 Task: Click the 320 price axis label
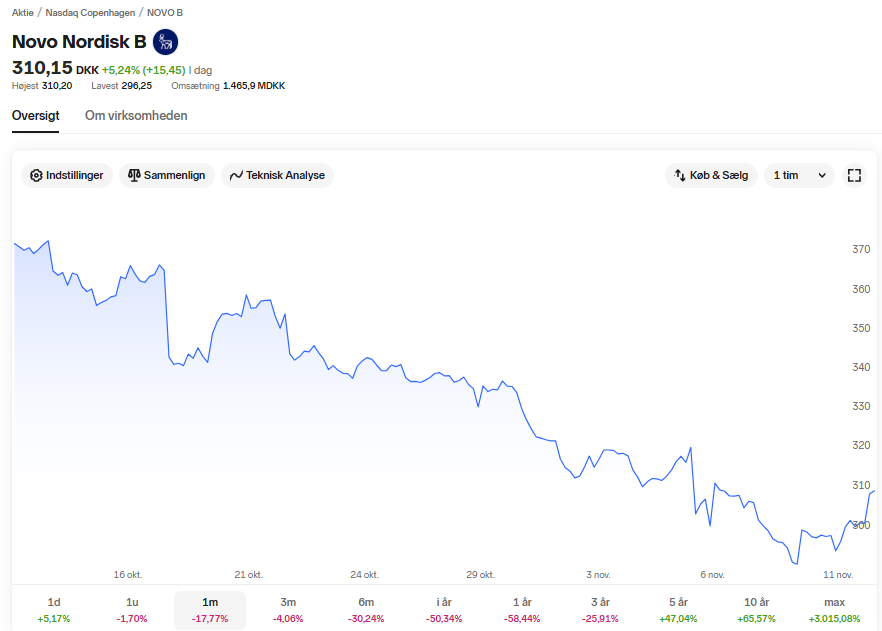click(x=861, y=445)
